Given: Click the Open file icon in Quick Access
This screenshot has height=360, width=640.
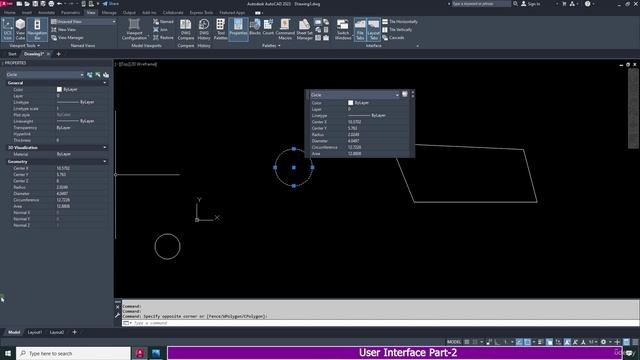Looking at the screenshot, I should tap(27, 4).
